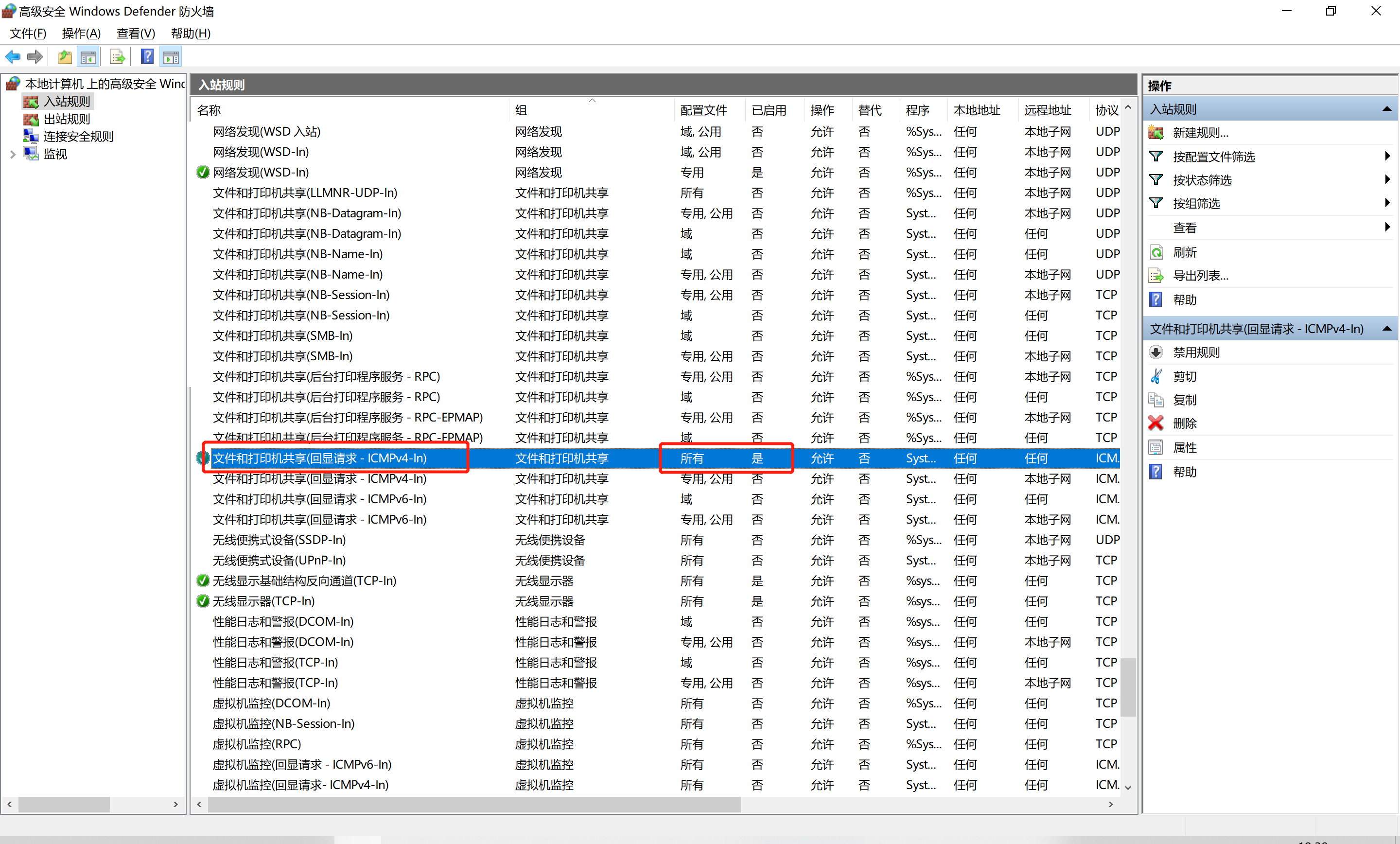This screenshot has height=844, width=1400.
Task: Click the rules list vertical scrollbar thumb
Action: tap(1128, 687)
